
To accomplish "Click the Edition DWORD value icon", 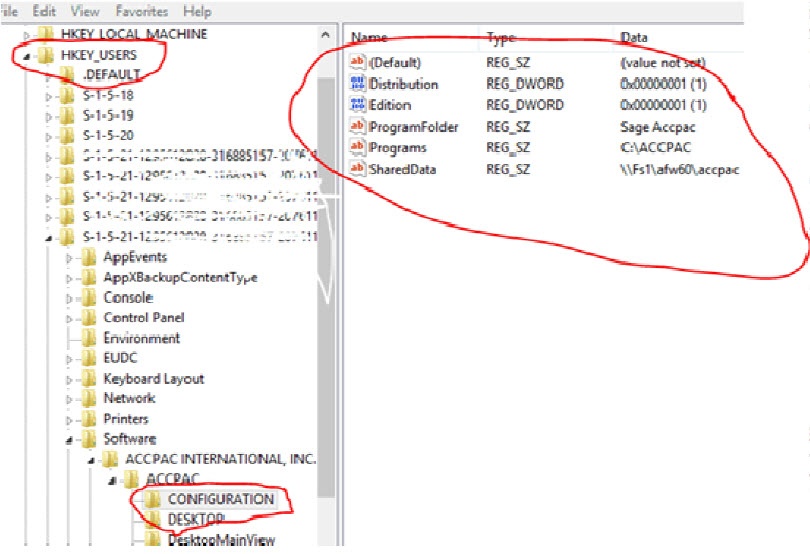I will (357, 105).
